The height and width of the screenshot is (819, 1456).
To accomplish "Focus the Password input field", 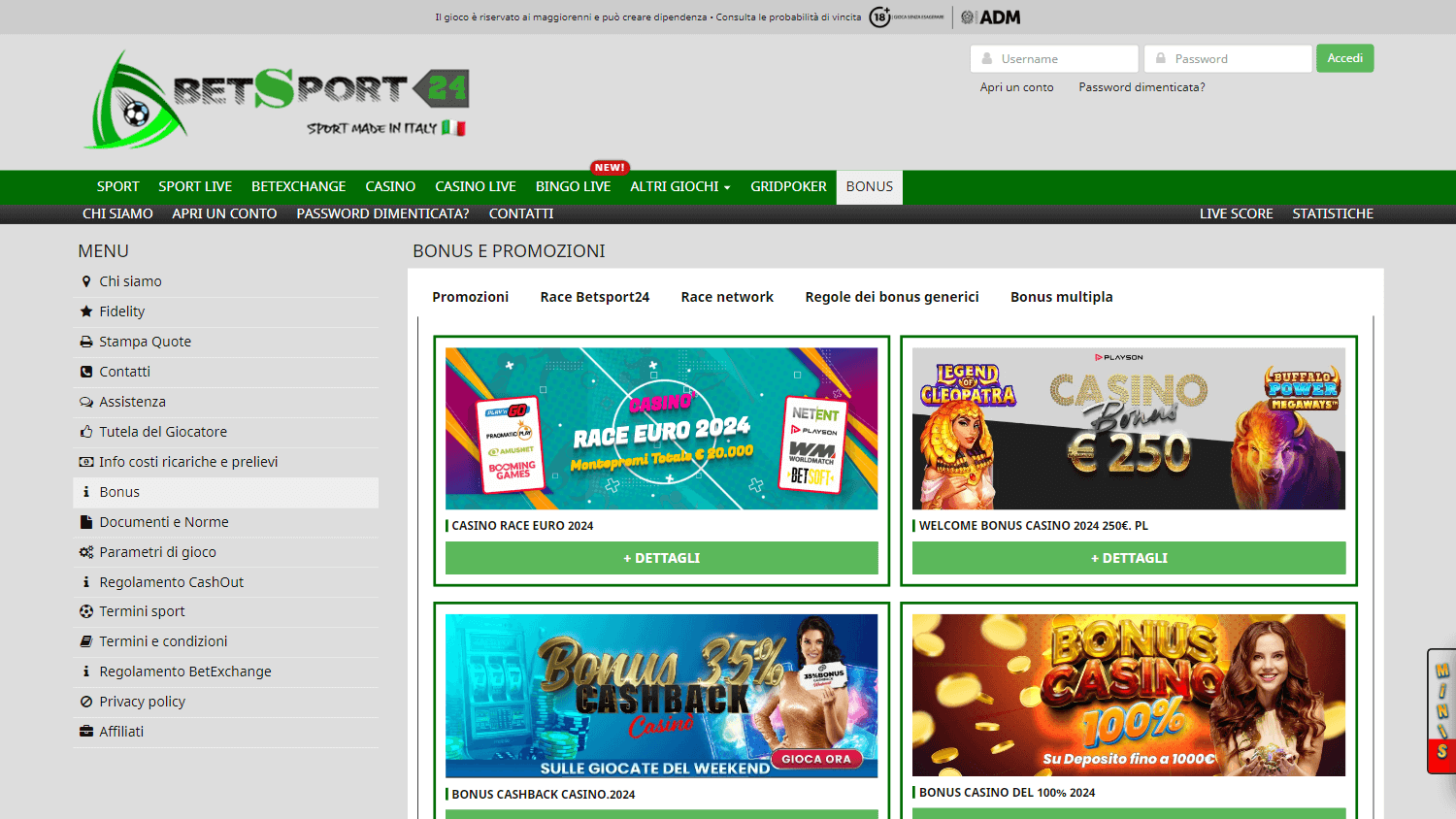I will (x=1228, y=58).
